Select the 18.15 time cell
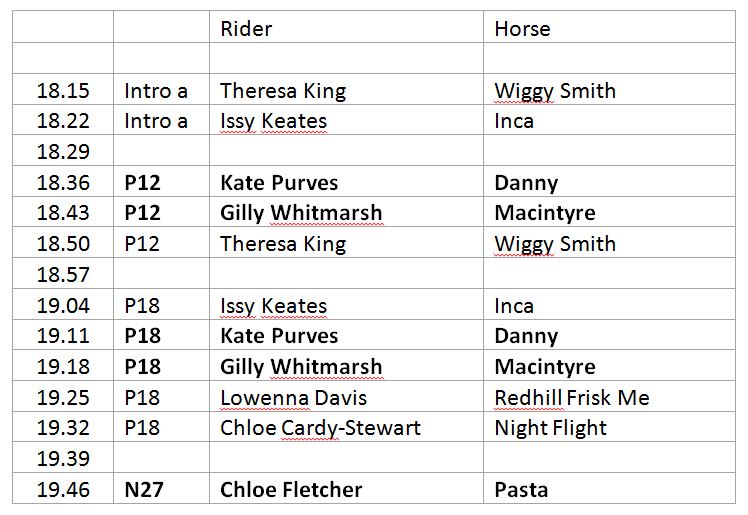 63,91
